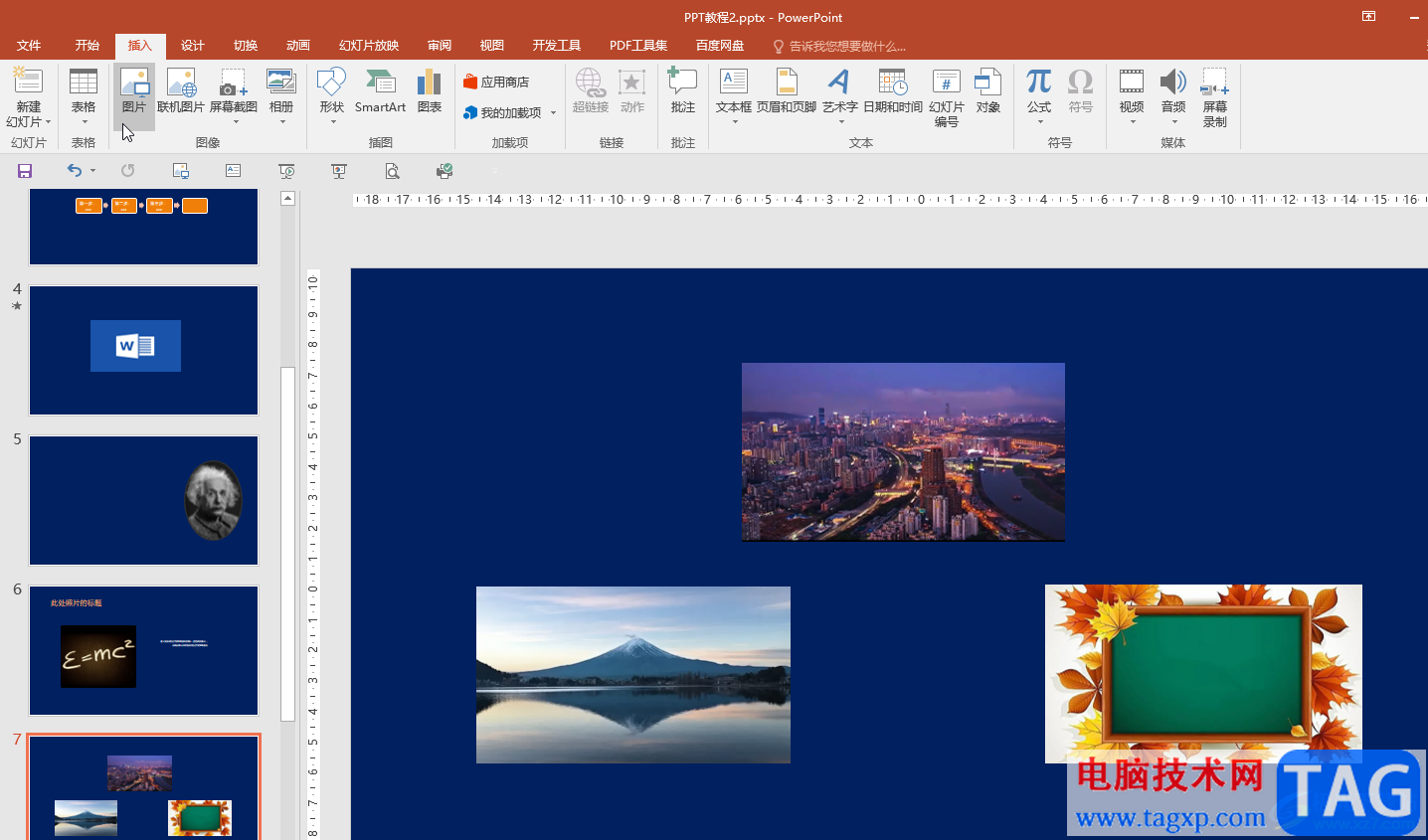Click the 图表 chart icon
This screenshot has width=1428, height=840.
tap(430, 83)
